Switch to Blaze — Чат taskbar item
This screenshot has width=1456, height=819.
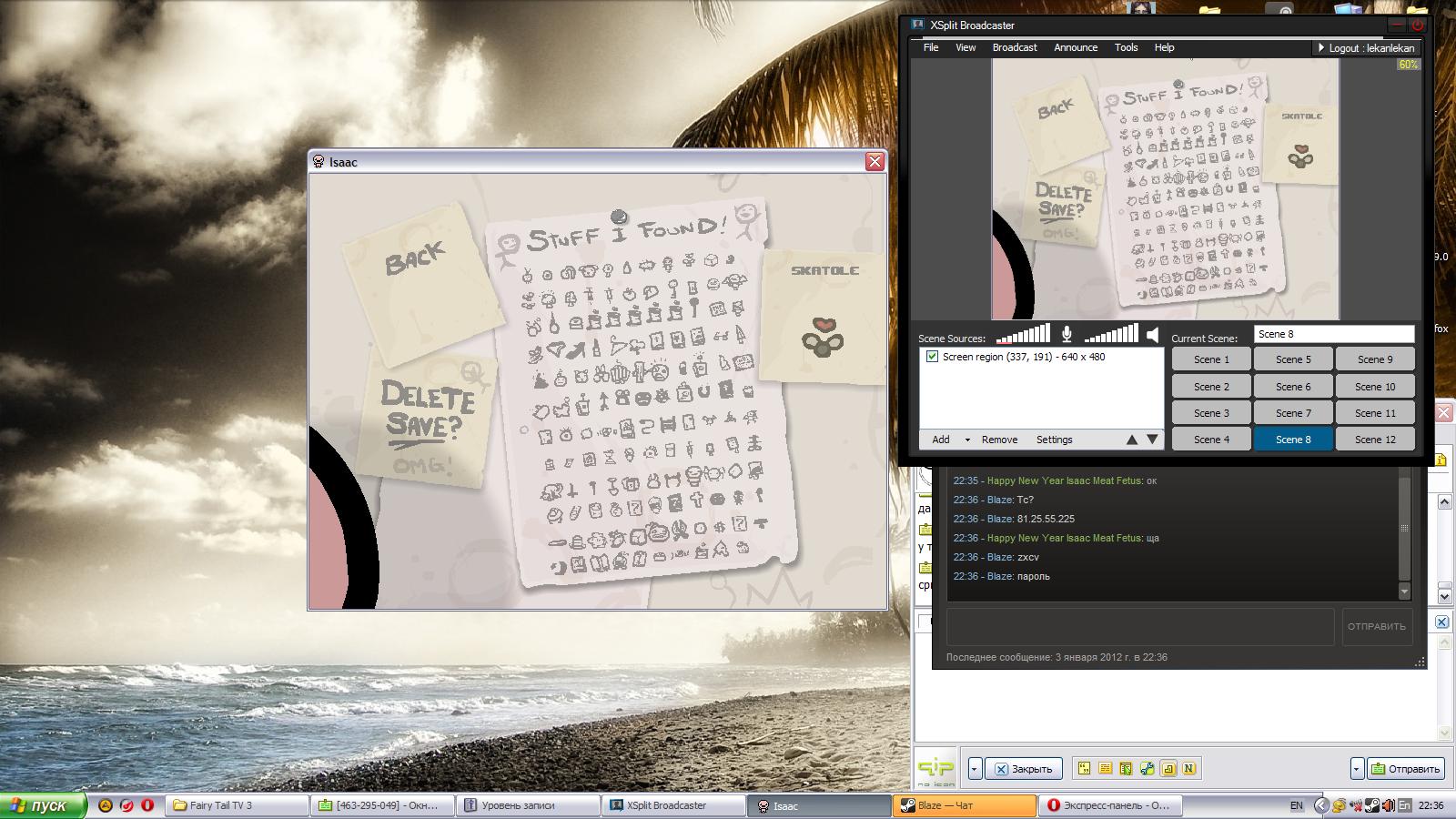[965, 805]
